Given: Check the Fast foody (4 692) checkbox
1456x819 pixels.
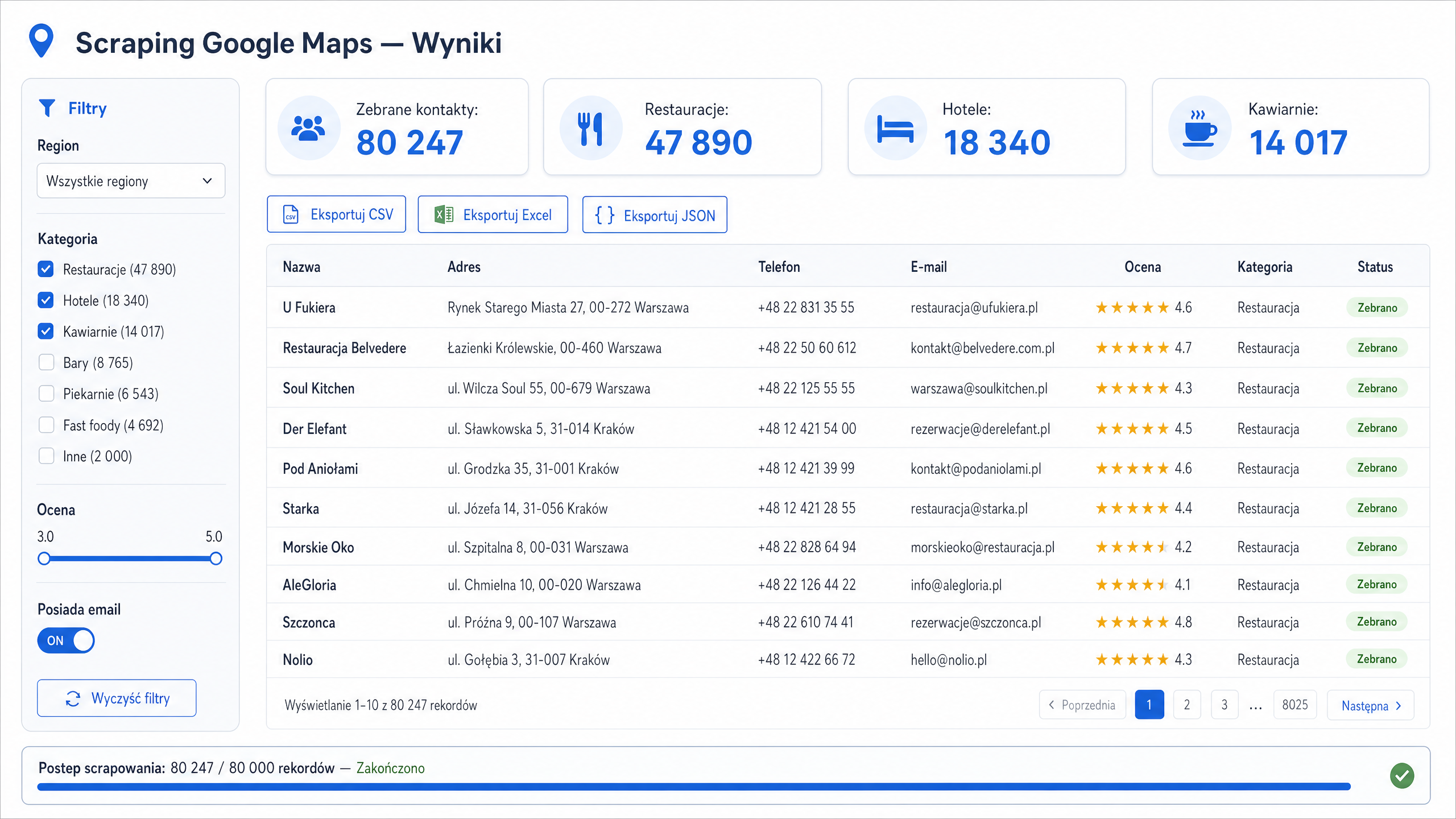Looking at the screenshot, I should pos(46,425).
